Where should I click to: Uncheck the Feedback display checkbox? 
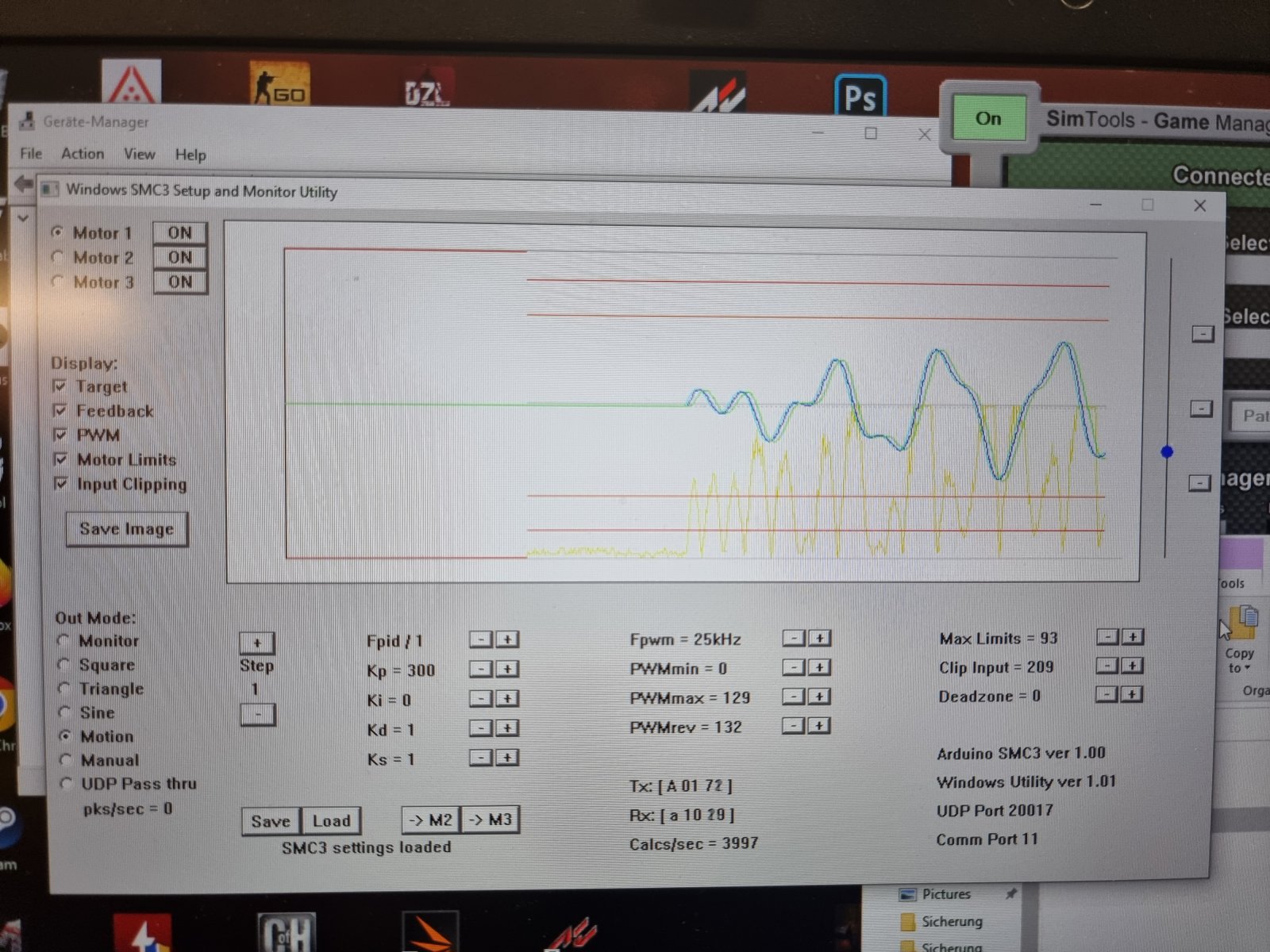pos(60,410)
